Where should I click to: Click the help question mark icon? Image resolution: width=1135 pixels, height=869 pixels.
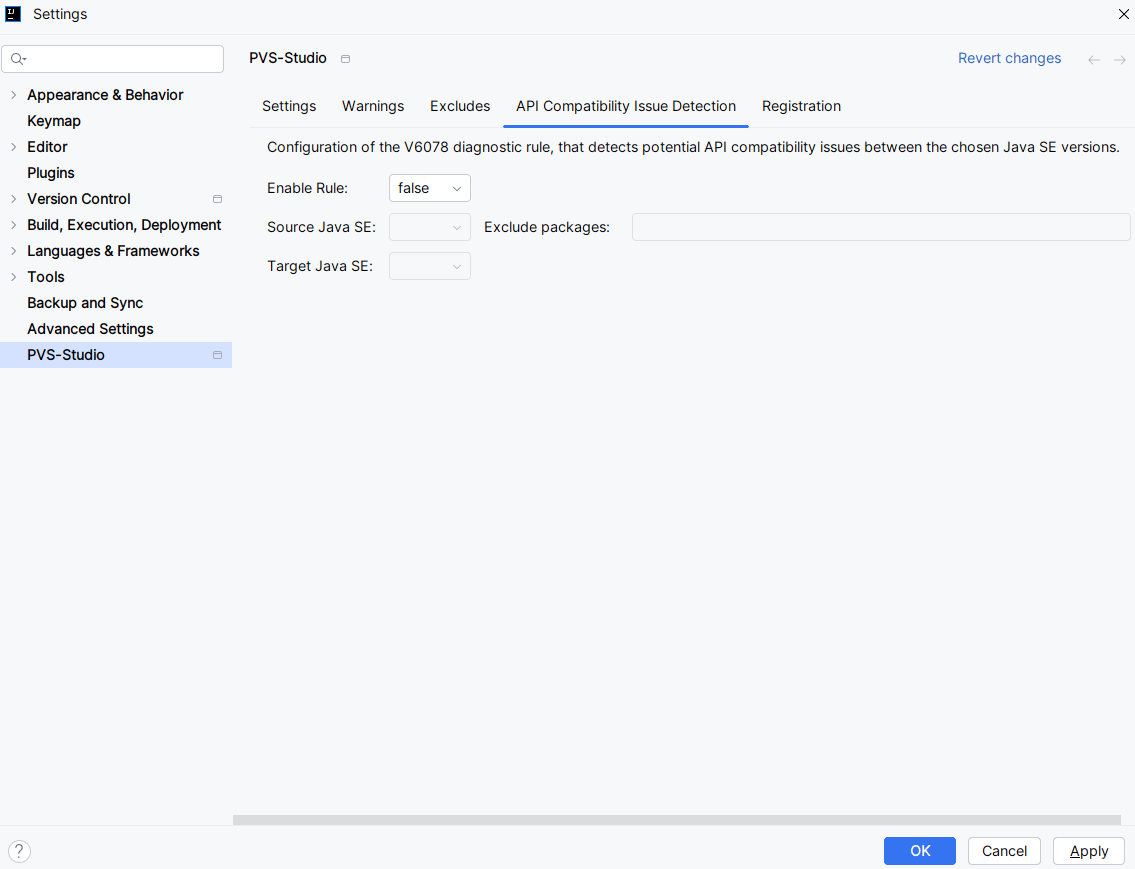click(x=19, y=851)
